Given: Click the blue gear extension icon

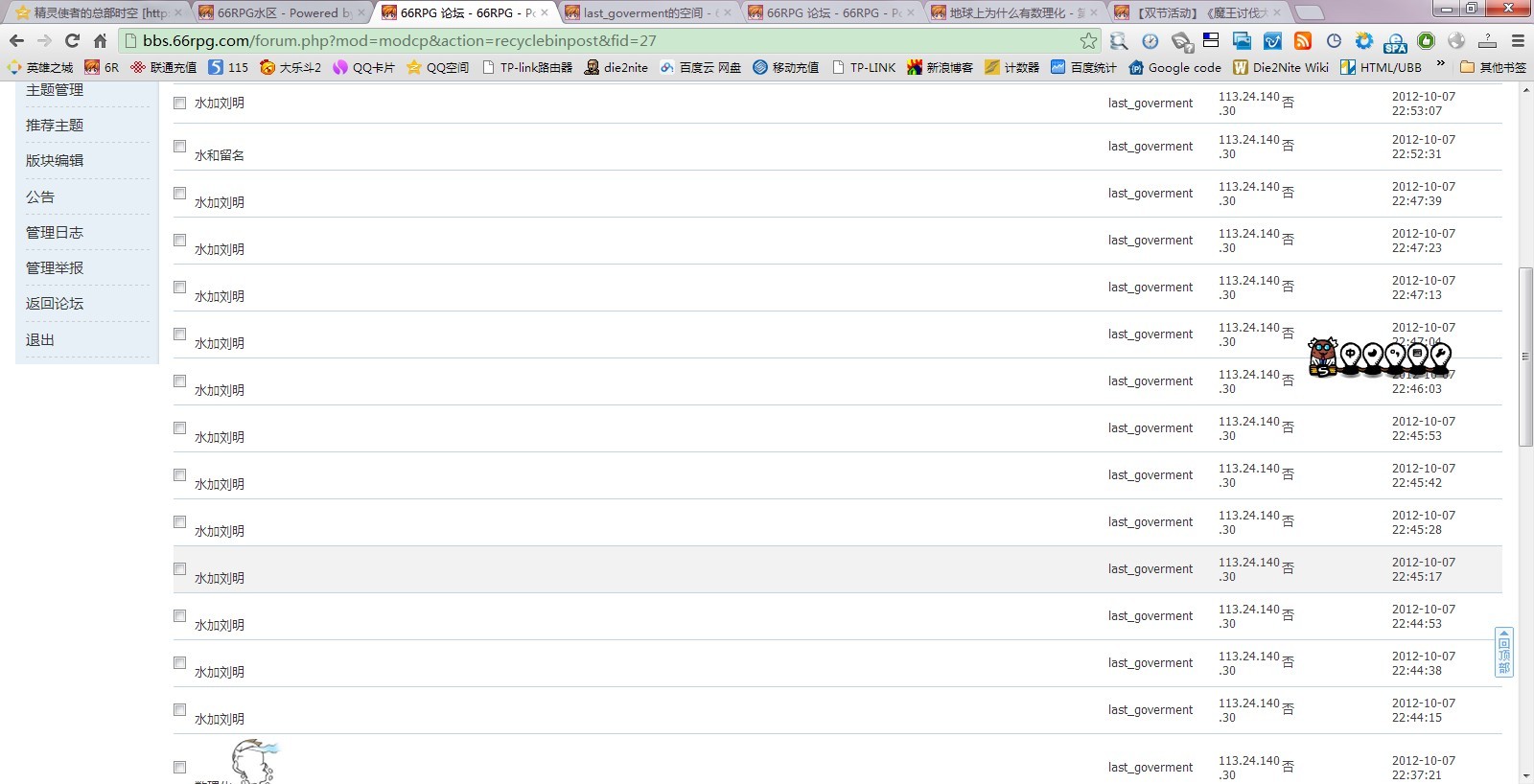Looking at the screenshot, I should coord(1363,40).
